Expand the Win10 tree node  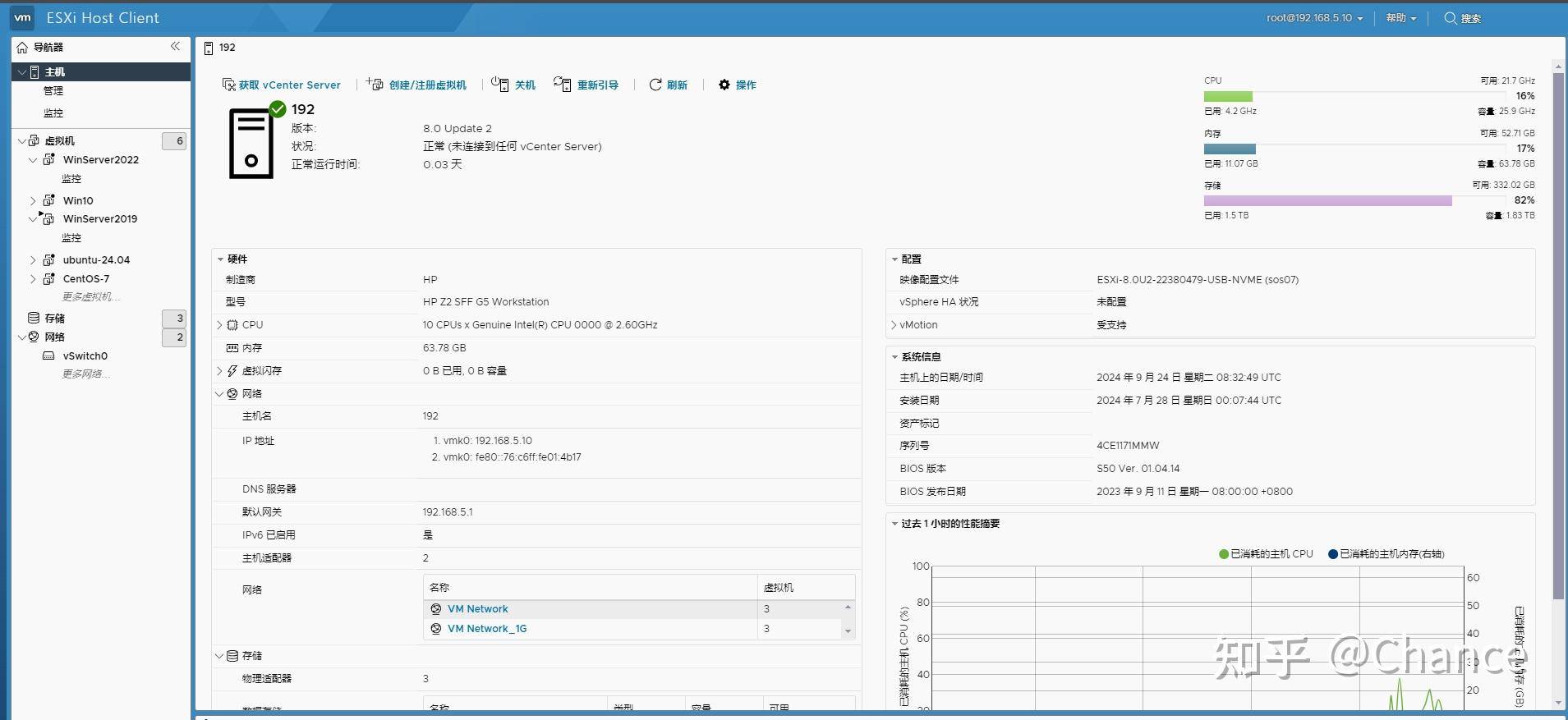[x=33, y=200]
